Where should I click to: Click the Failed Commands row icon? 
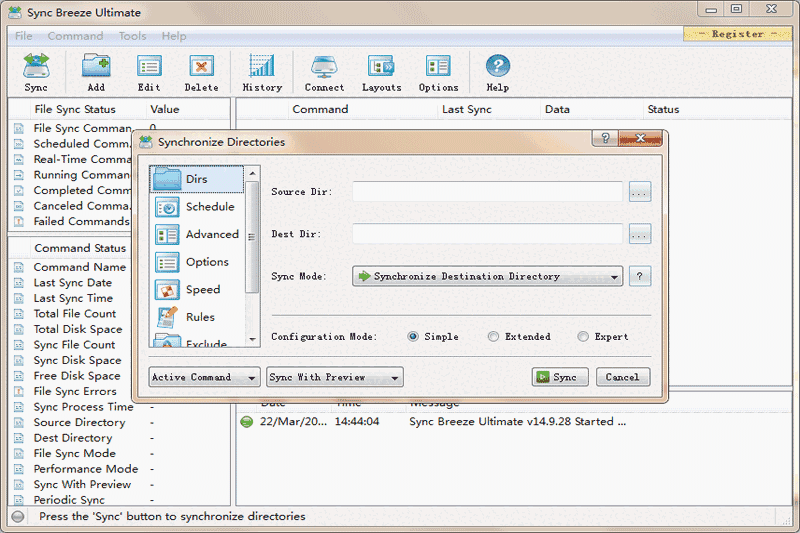(19, 221)
